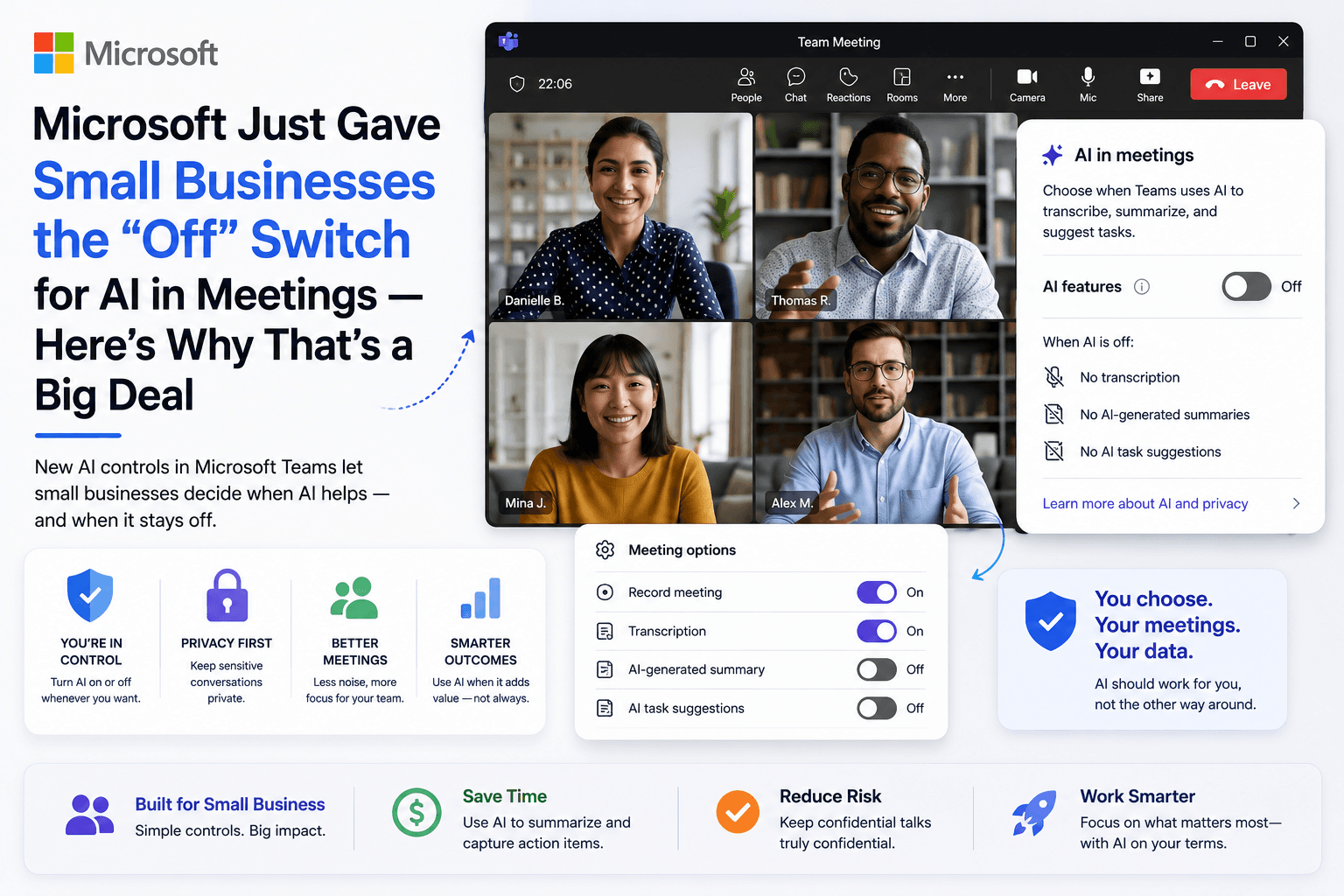The height and width of the screenshot is (896, 1344).
Task: Click the Better Meetings people icon
Action: coord(353,598)
